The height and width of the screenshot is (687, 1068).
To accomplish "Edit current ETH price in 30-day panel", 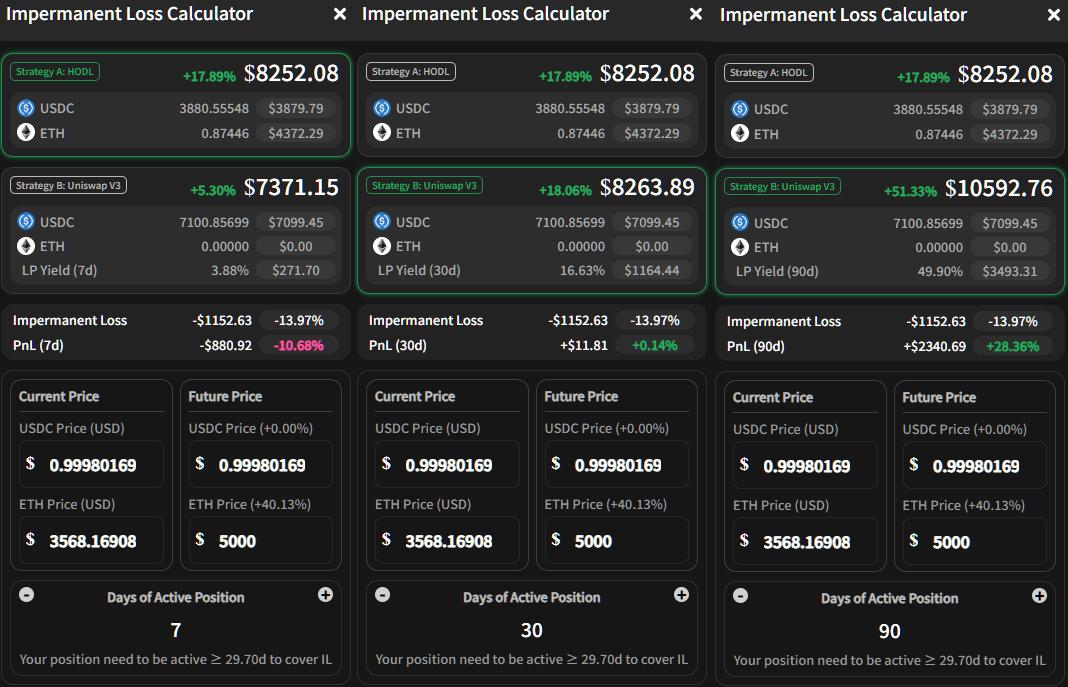I will pos(447,541).
